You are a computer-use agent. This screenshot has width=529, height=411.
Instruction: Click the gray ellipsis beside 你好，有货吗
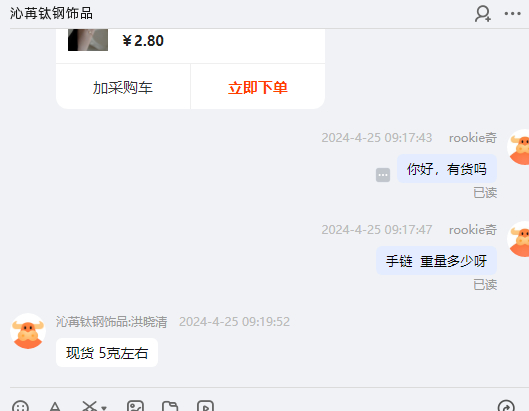pos(383,175)
